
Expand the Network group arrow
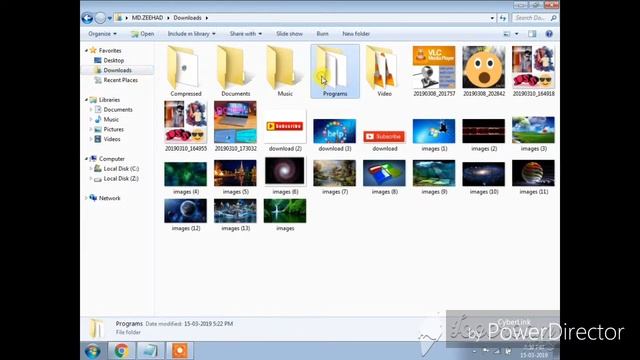click(86, 198)
